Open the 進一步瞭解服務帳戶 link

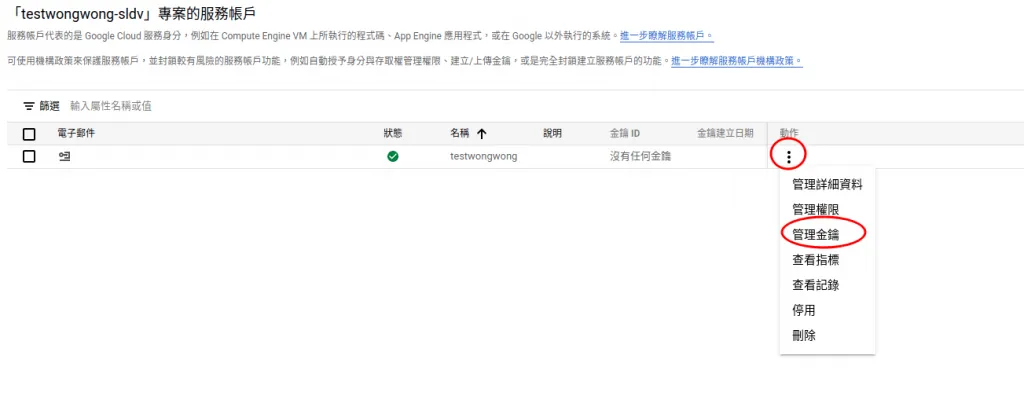point(666,36)
